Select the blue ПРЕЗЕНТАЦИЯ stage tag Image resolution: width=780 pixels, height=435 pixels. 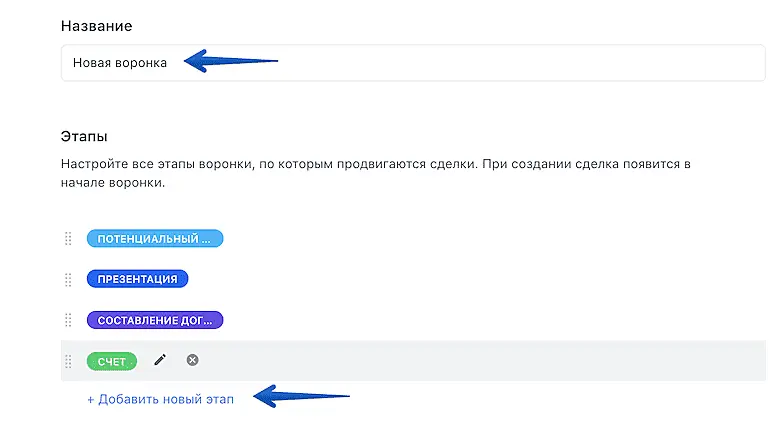(x=138, y=279)
